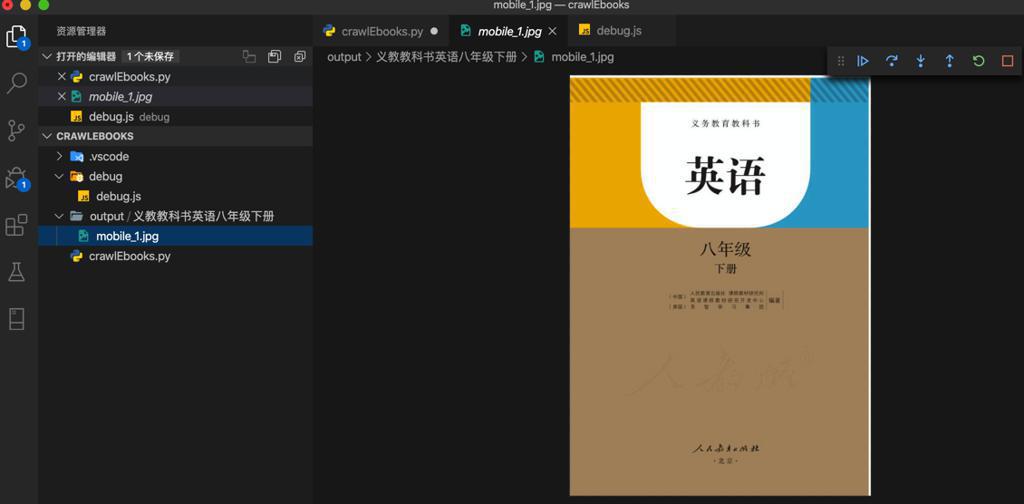Image resolution: width=1024 pixels, height=504 pixels.
Task: Open the Testing flask view
Action: pos(16,272)
